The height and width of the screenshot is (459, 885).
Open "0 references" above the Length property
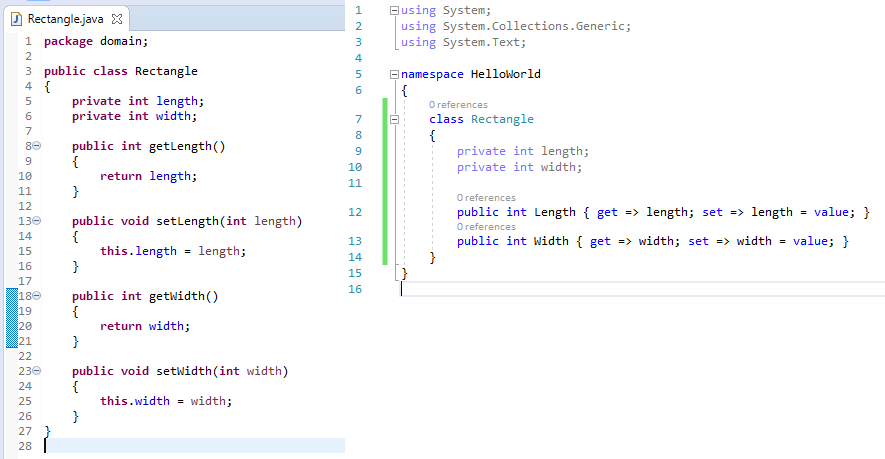point(485,198)
